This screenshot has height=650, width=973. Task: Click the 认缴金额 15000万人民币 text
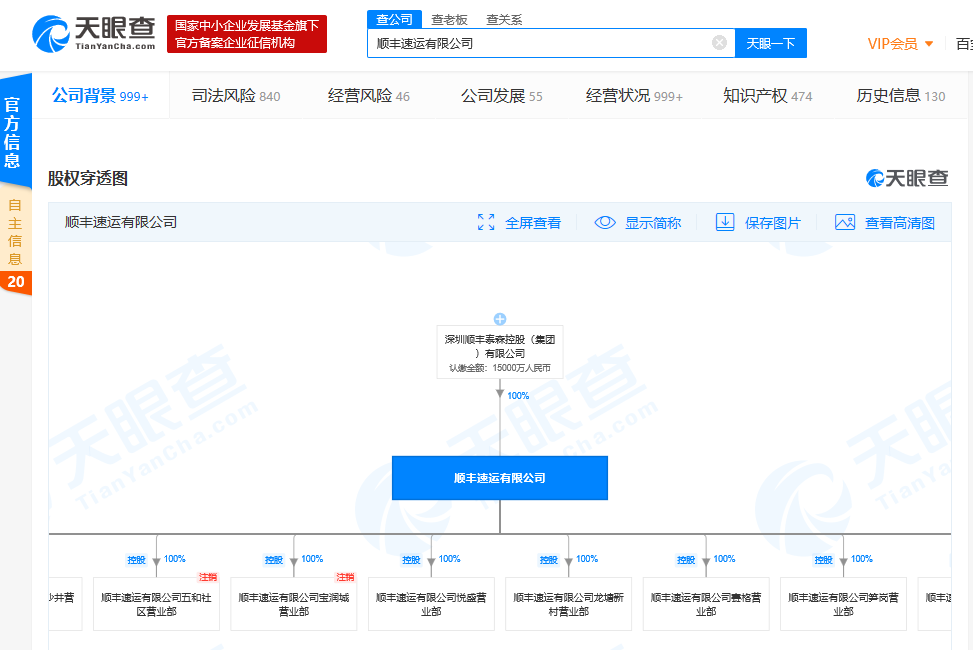coord(500,368)
